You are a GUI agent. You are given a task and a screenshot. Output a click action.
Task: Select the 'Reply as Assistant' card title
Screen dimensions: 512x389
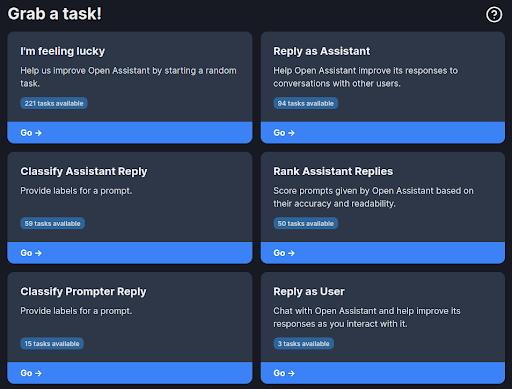pos(322,51)
